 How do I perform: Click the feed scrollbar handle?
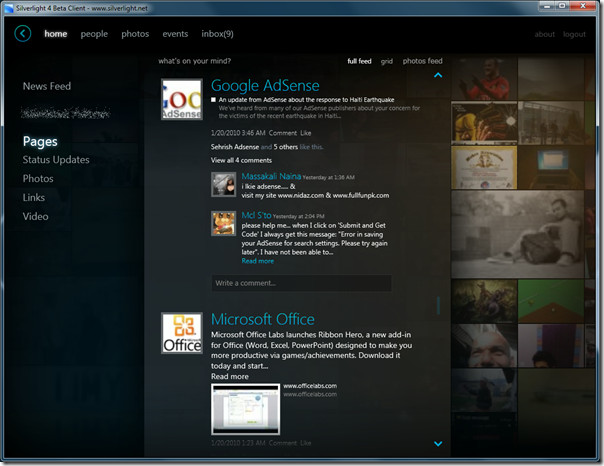(438, 305)
